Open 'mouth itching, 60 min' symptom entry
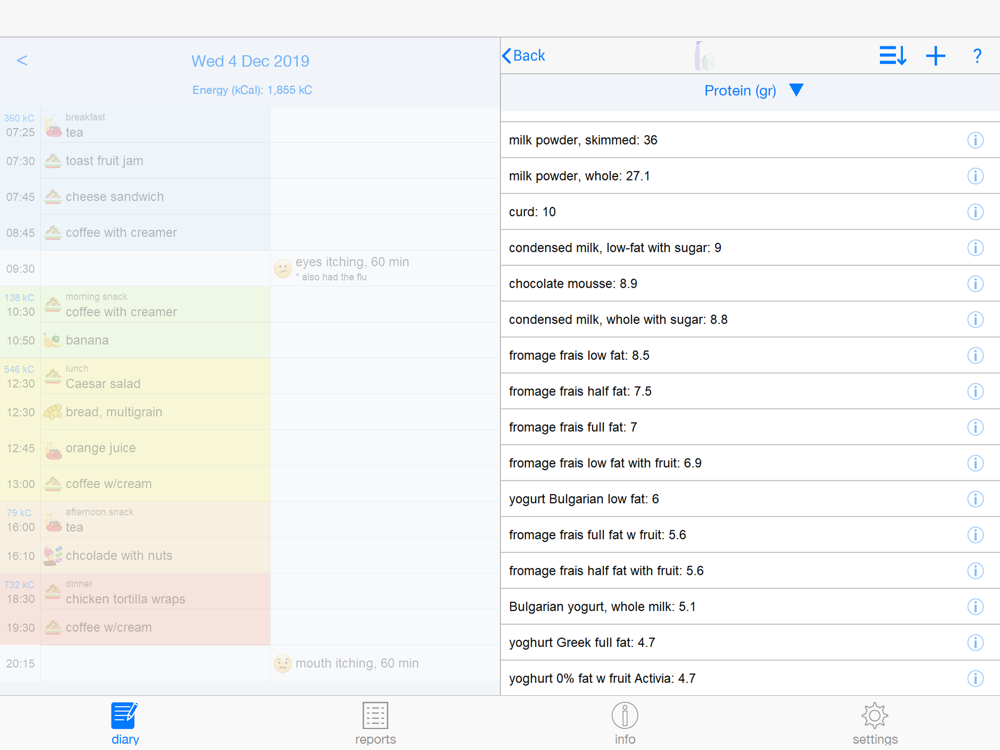This screenshot has width=1000, height=750. click(385, 663)
